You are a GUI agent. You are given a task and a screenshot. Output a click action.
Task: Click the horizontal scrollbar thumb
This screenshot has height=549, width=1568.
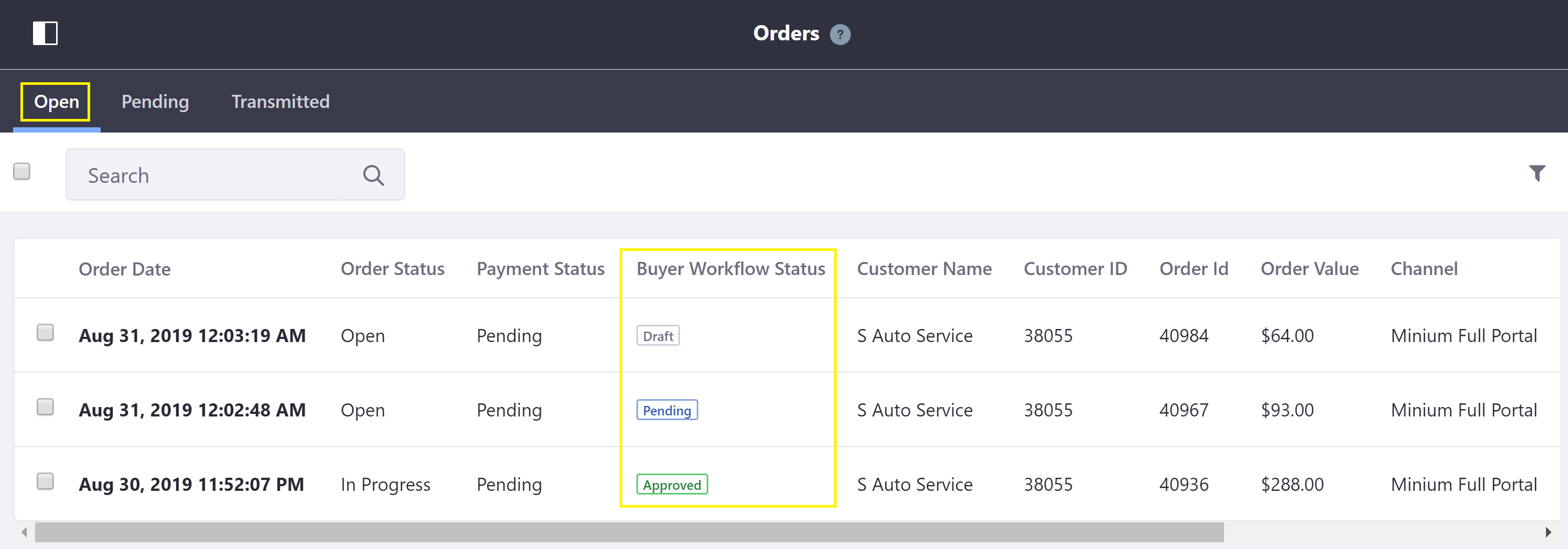point(630,533)
